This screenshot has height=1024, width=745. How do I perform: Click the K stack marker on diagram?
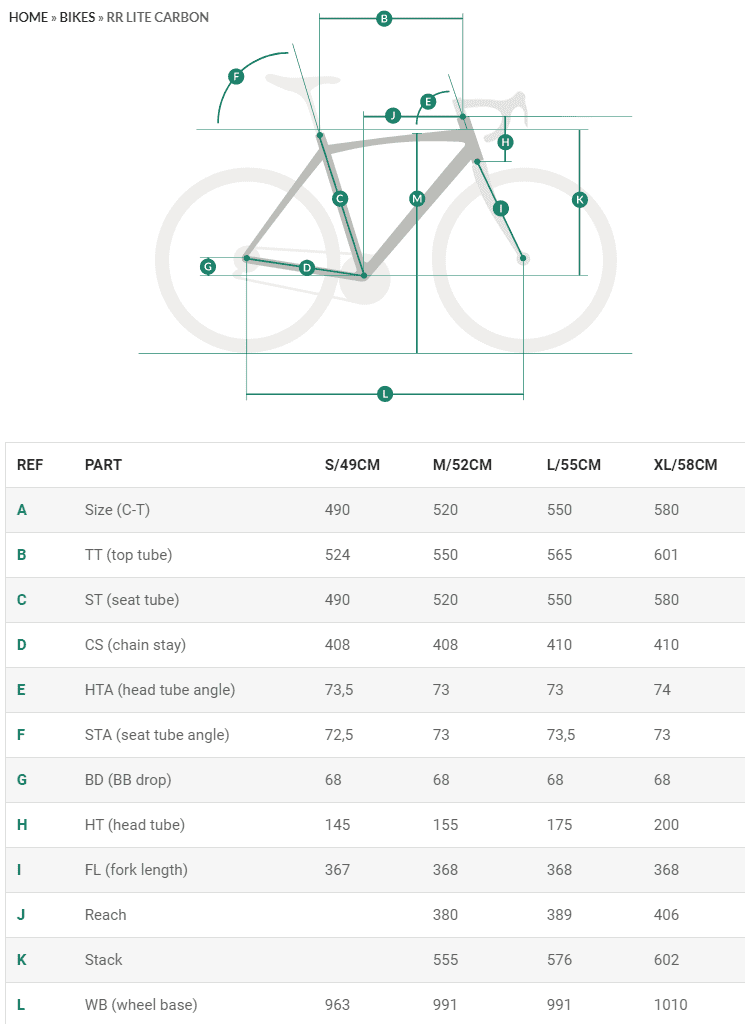coord(579,200)
